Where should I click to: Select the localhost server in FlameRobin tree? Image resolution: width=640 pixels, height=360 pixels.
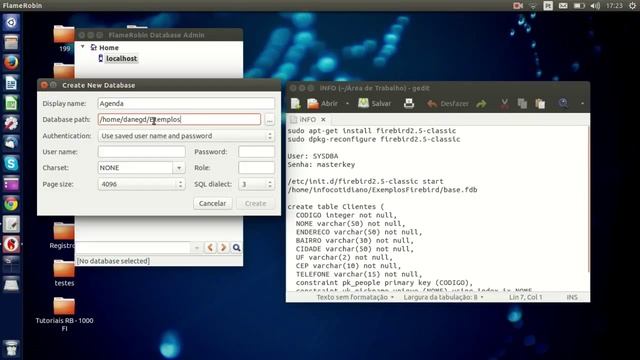point(122,58)
